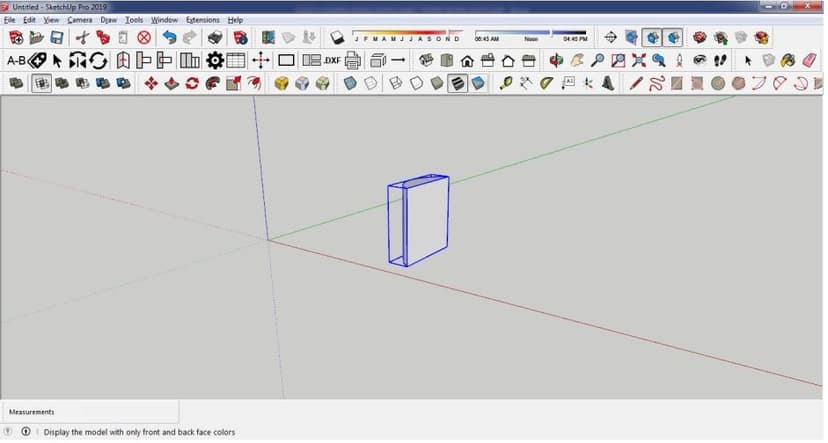Select the Look Around eye tool
Viewport: 828px width, 443px height.
pos(700,61)
